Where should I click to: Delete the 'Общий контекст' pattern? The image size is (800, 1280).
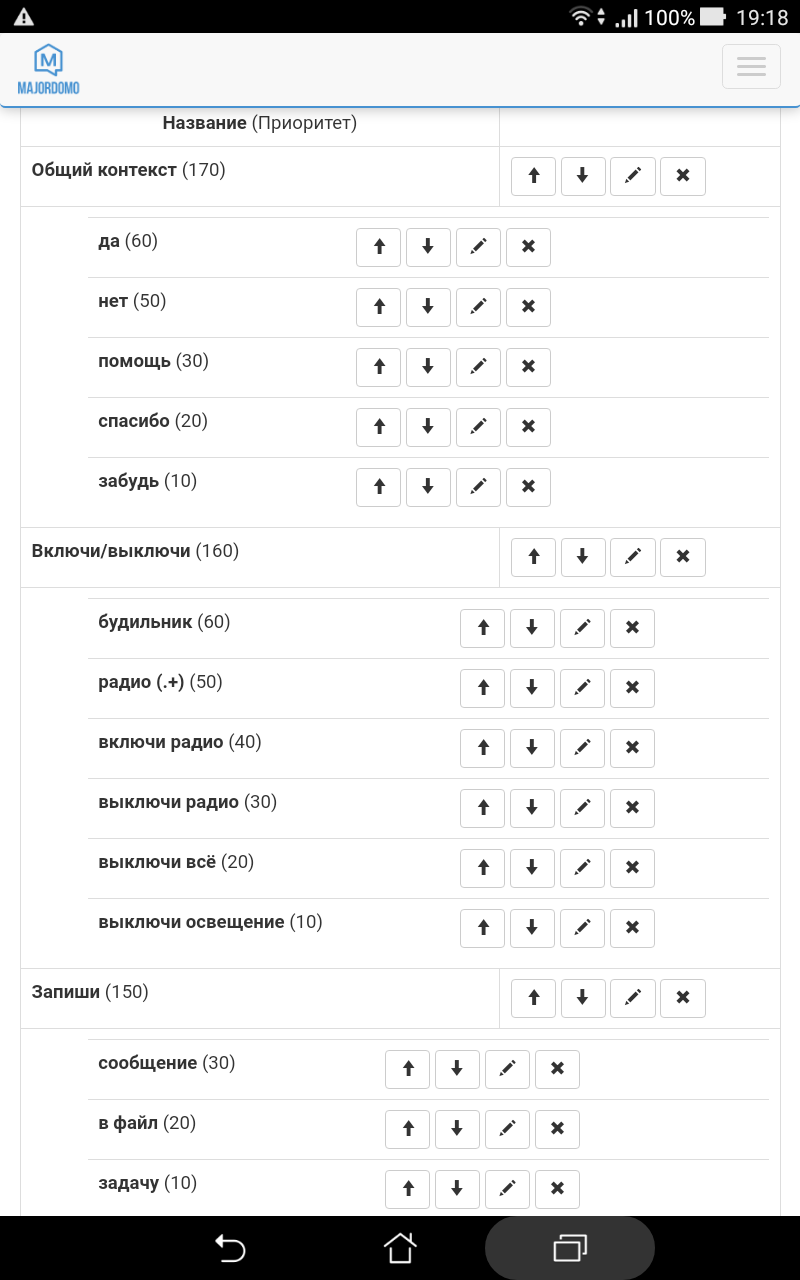pyautogui.click(x=683, y=176)
